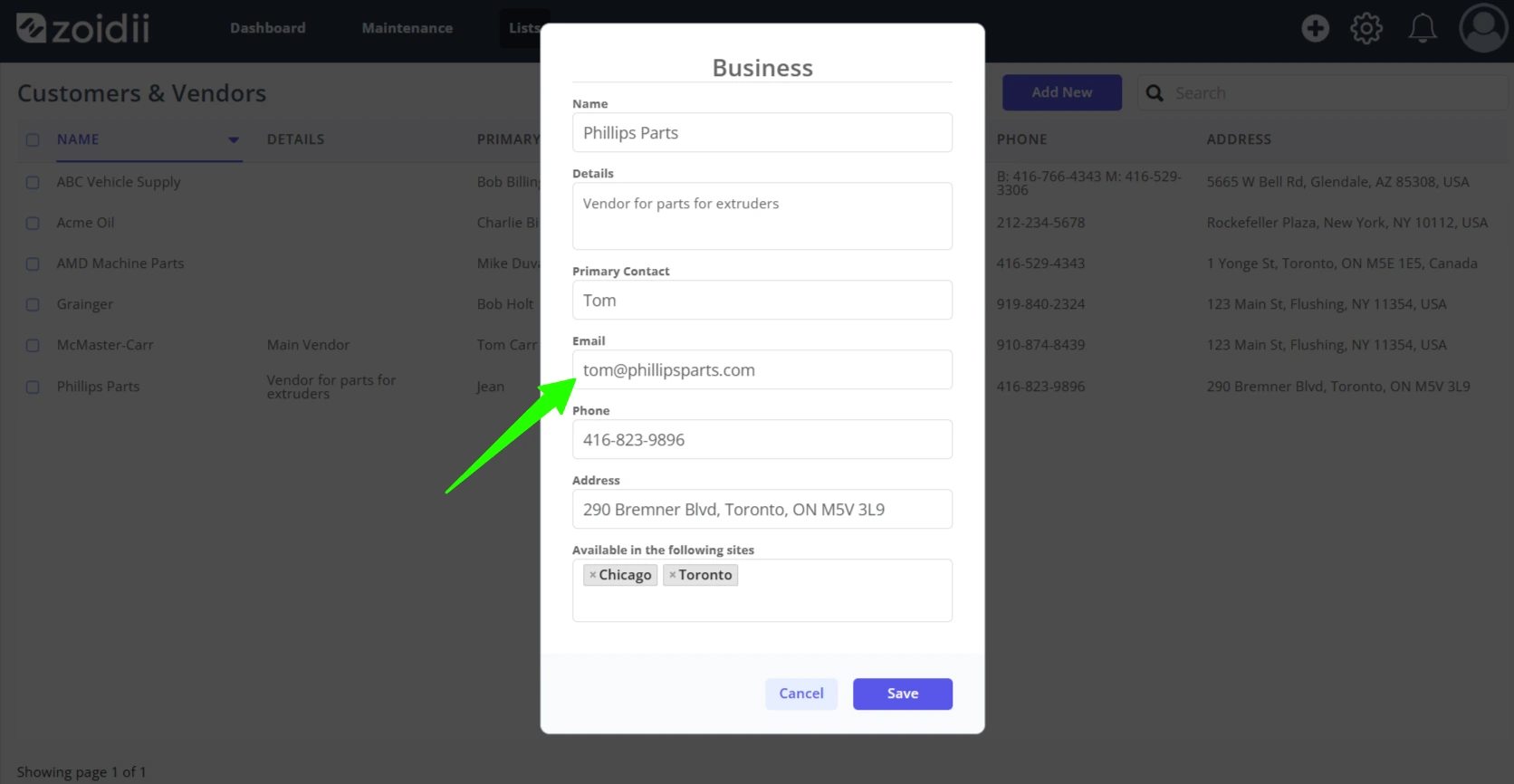Click the search magnifier icon
This screenshot has height=784, width=1514.
coord(1155,93)
